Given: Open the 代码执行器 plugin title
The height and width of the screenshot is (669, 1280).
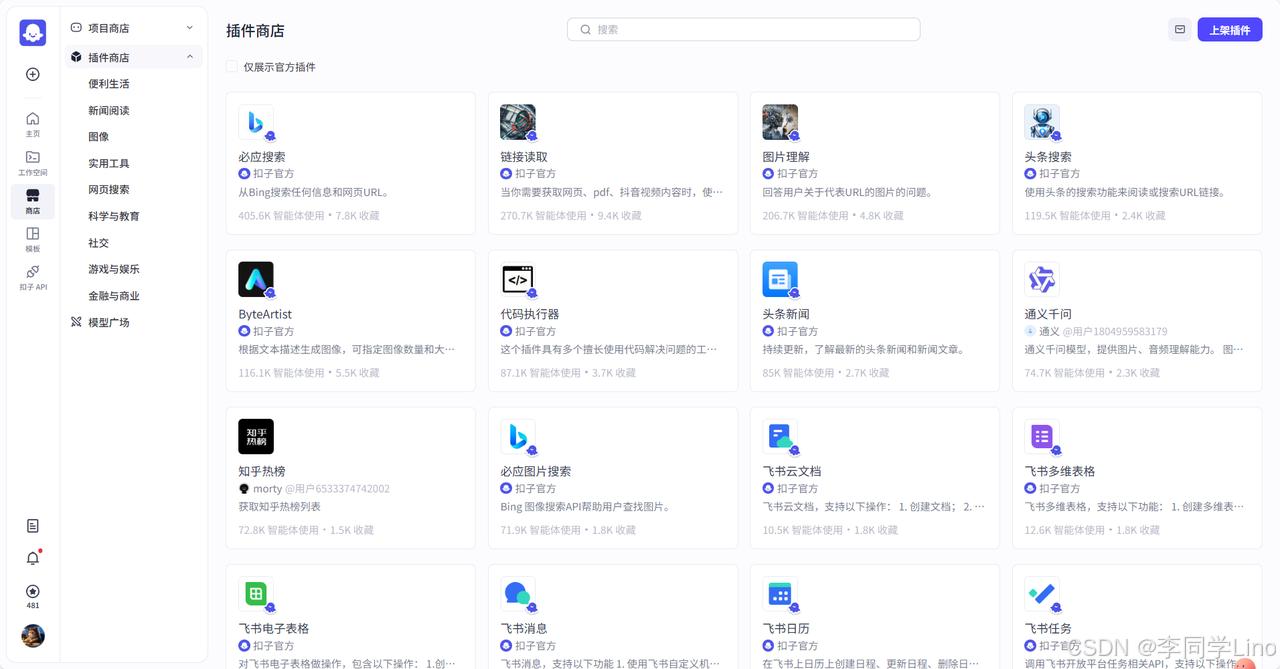Looking at the screenshot, I should tap(530, 314).
